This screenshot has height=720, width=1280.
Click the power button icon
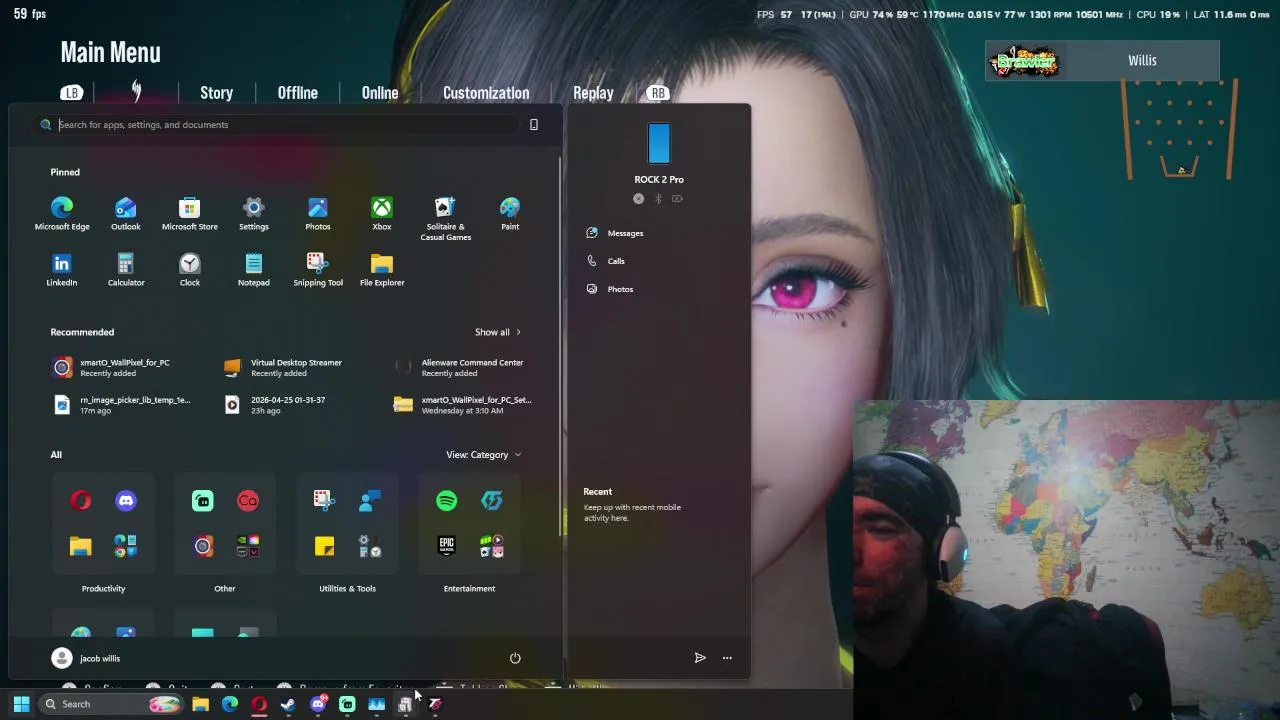click(x=515, y=658)
